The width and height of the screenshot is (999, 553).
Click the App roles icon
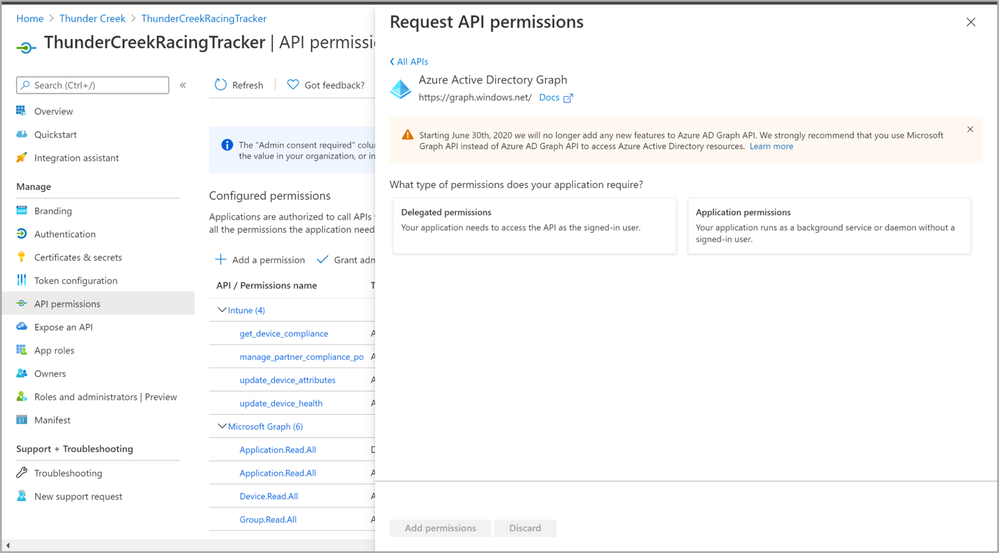tap(21, 350)
